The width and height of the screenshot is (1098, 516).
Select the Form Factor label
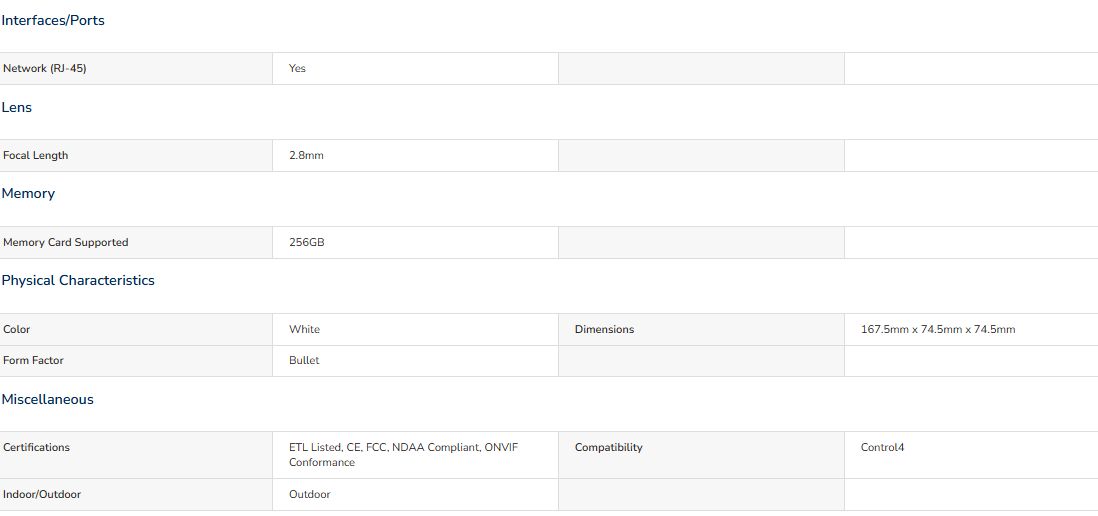[34, 361]
